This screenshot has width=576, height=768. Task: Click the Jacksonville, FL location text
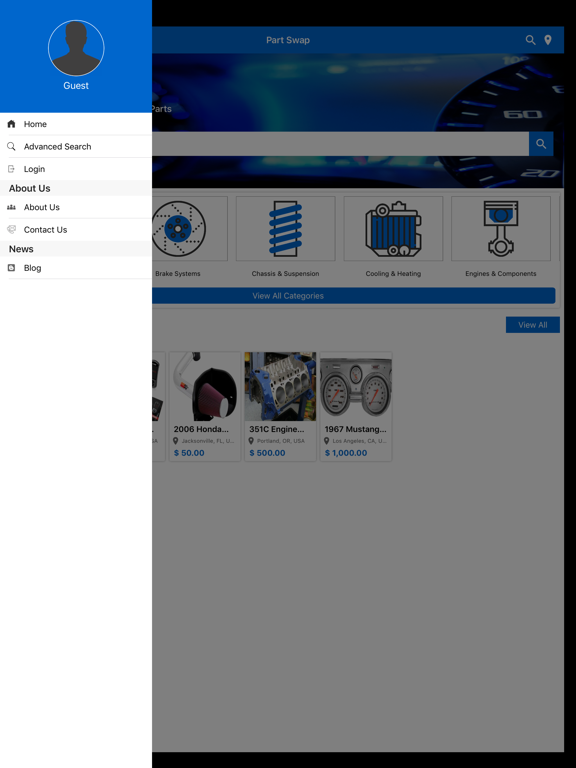(208, 441)
